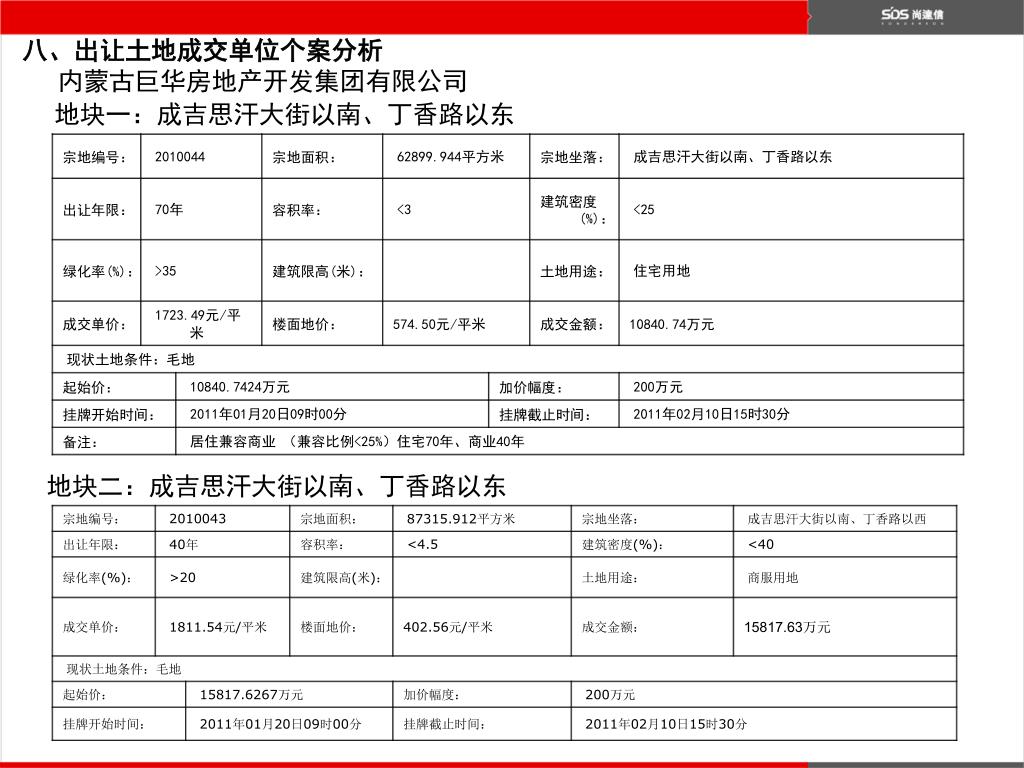Image resolution: width=1024 pixels, height=768 pixels.
Task: Select listing deadline 2011年02月10日15时30分 in the second table
Action: coord(666,724)
